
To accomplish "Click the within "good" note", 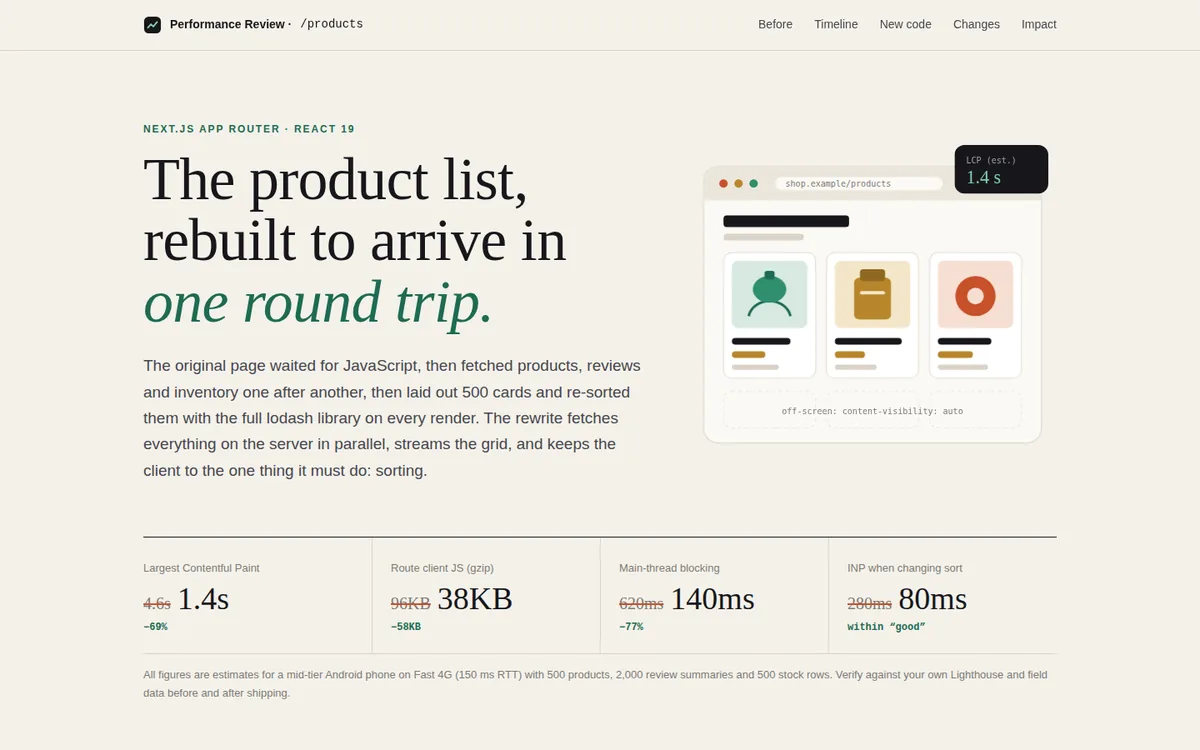I will coord(886,627).
